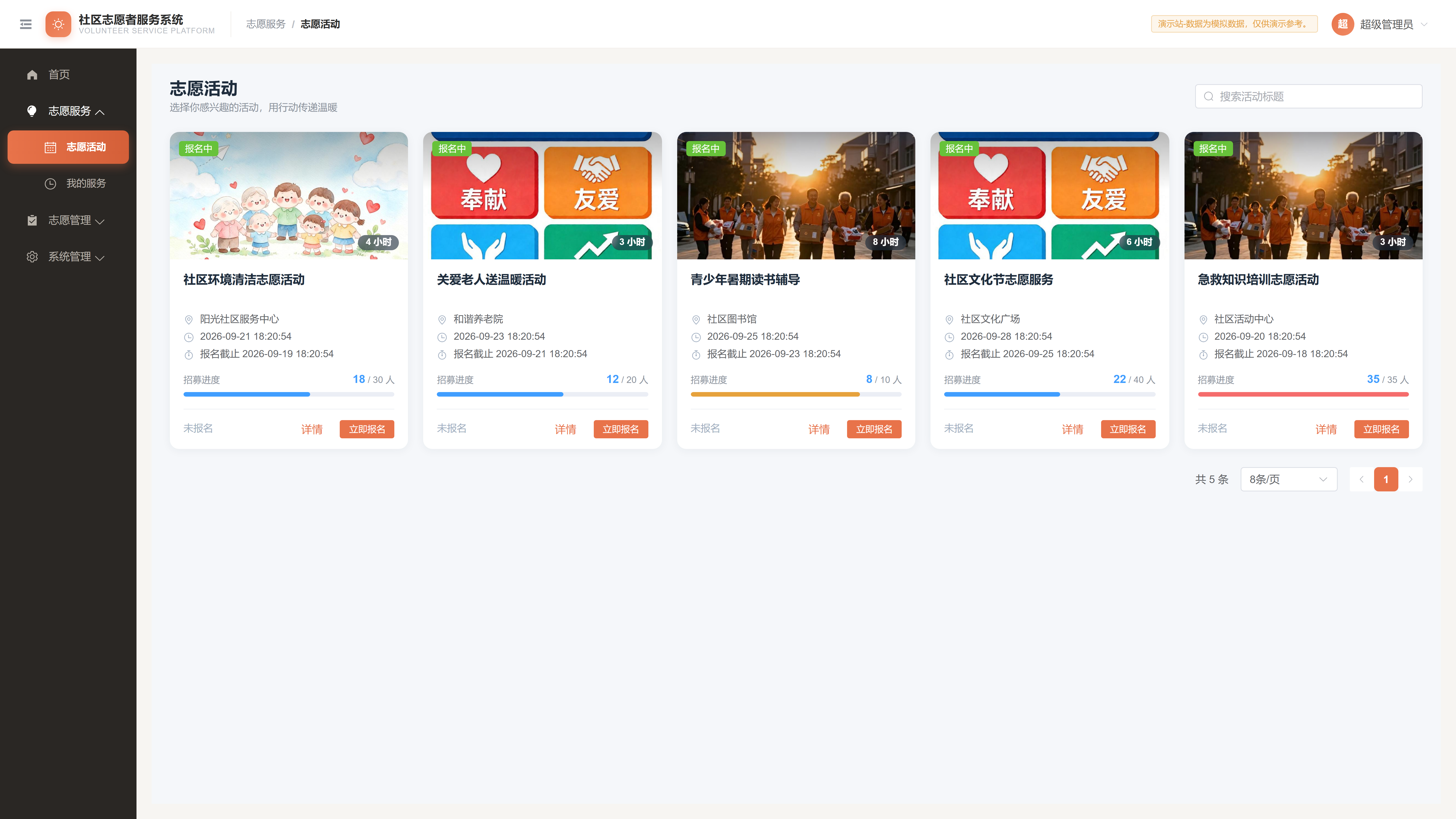Click the 超 user avatar circle
The height and width of the screenshot is (819, 1456).
(x=1343, y=24)
